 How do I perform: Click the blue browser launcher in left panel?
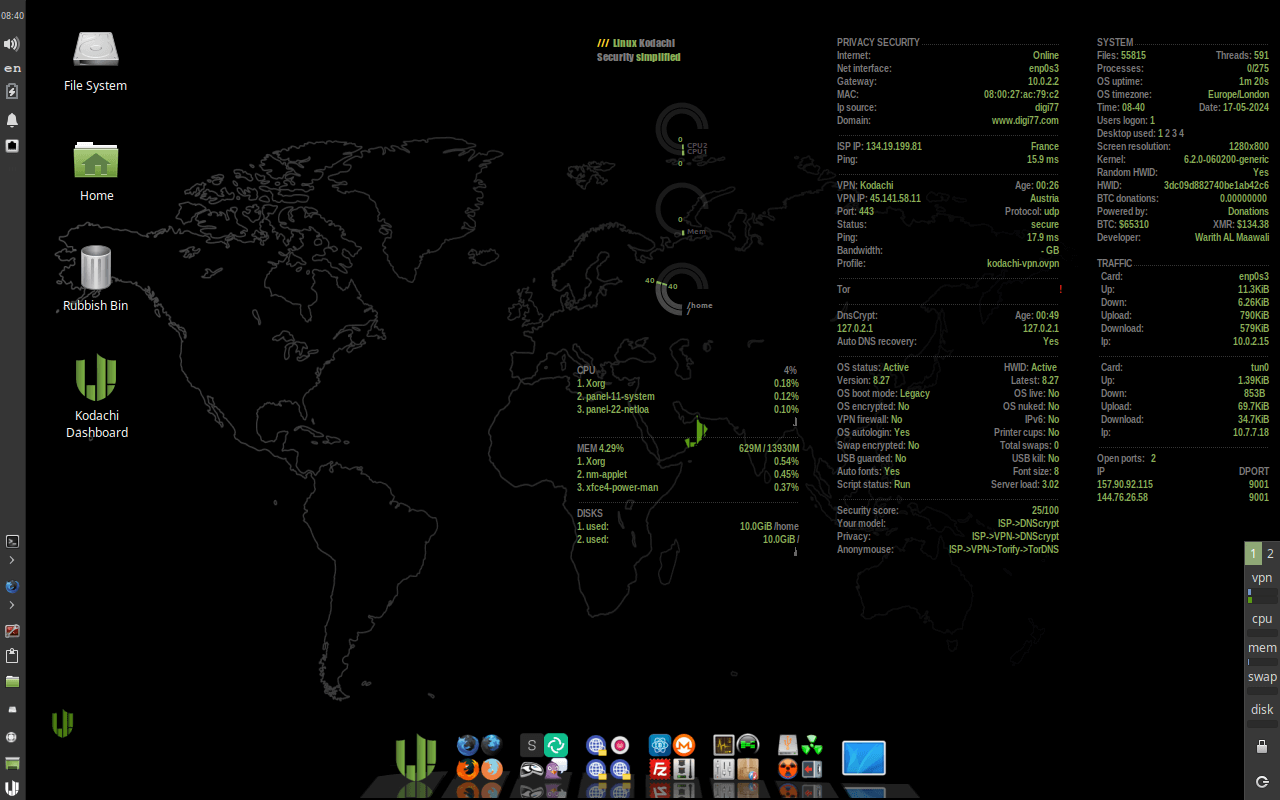point(13,586)
